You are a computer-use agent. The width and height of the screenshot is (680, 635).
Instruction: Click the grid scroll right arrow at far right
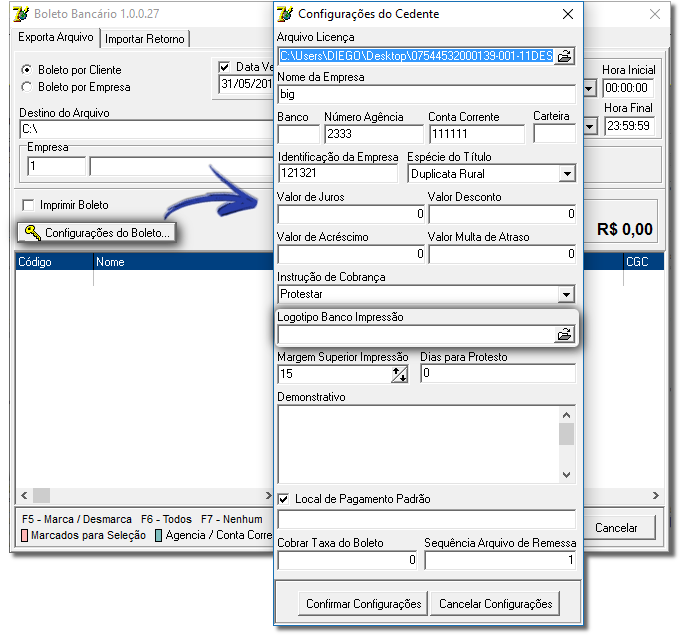(x=656, y=495)
